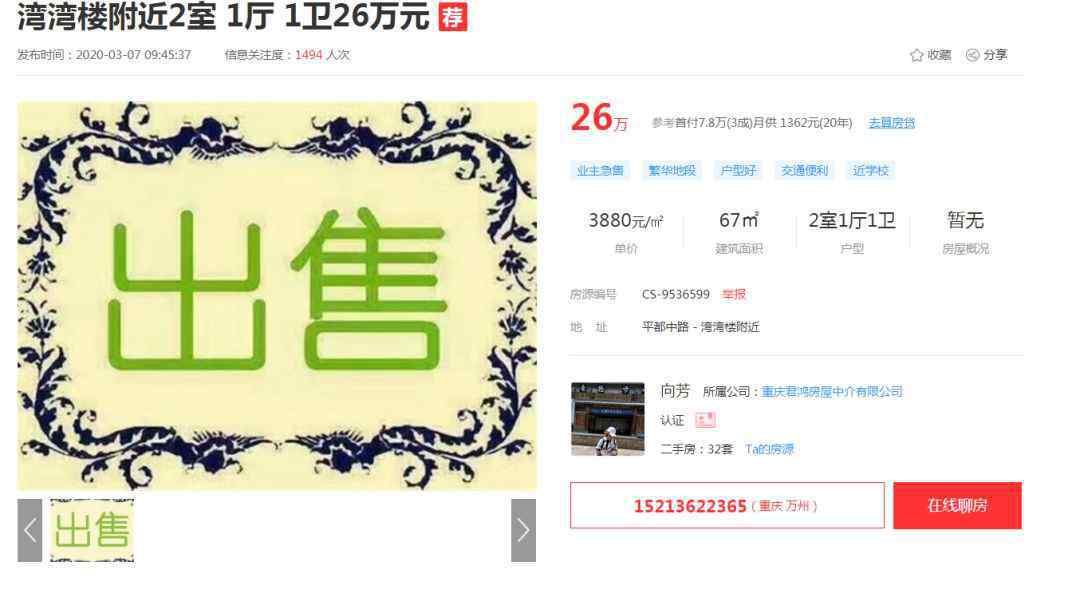Click the 去算房贷 mortgage calculator link
The height and width of the screenshot is (590, 1080).
click(892, 123)
